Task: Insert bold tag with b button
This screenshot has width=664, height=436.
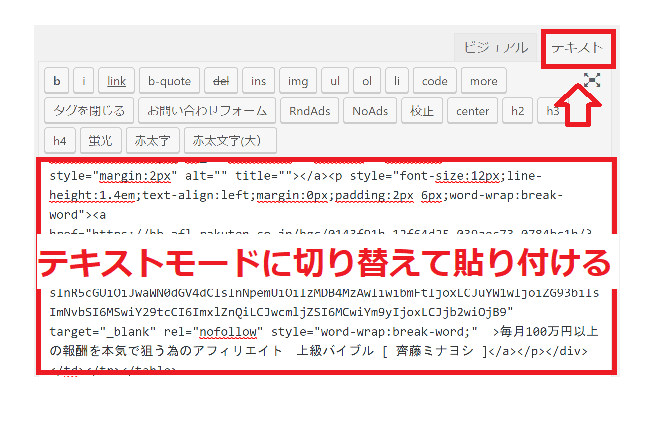Action: tap(56, 80)
